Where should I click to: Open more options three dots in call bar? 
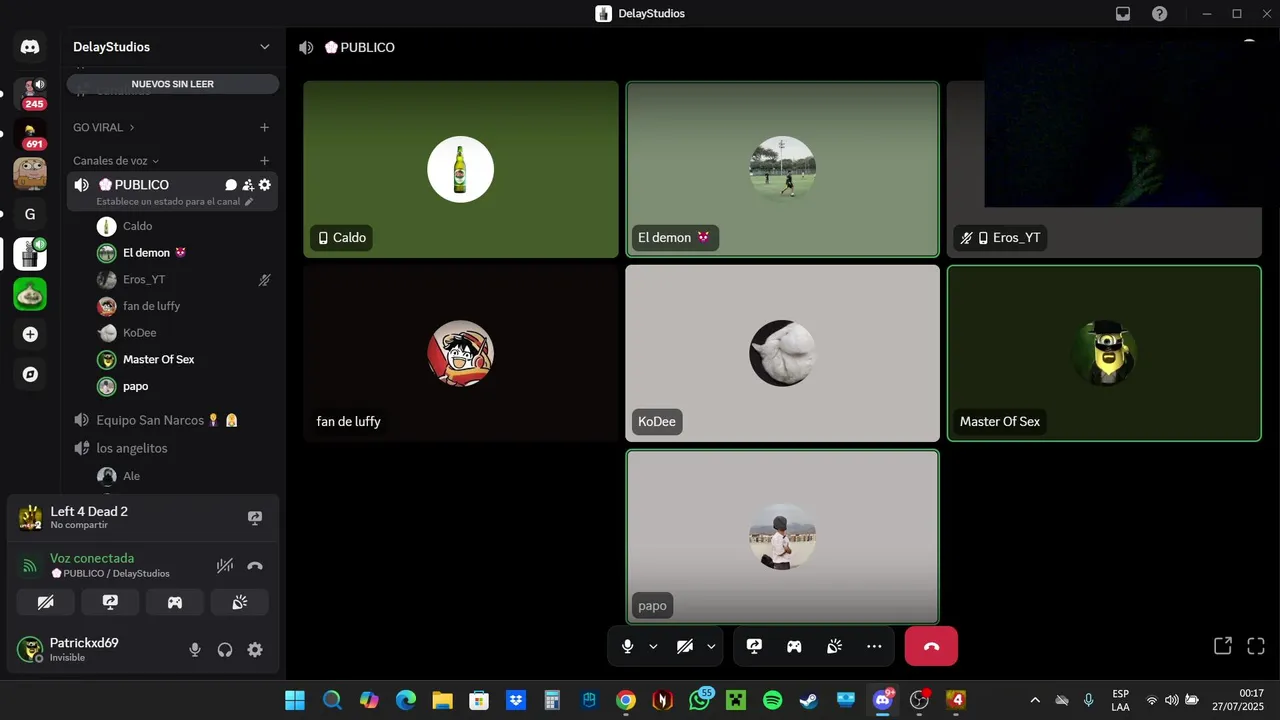point(874,646)
